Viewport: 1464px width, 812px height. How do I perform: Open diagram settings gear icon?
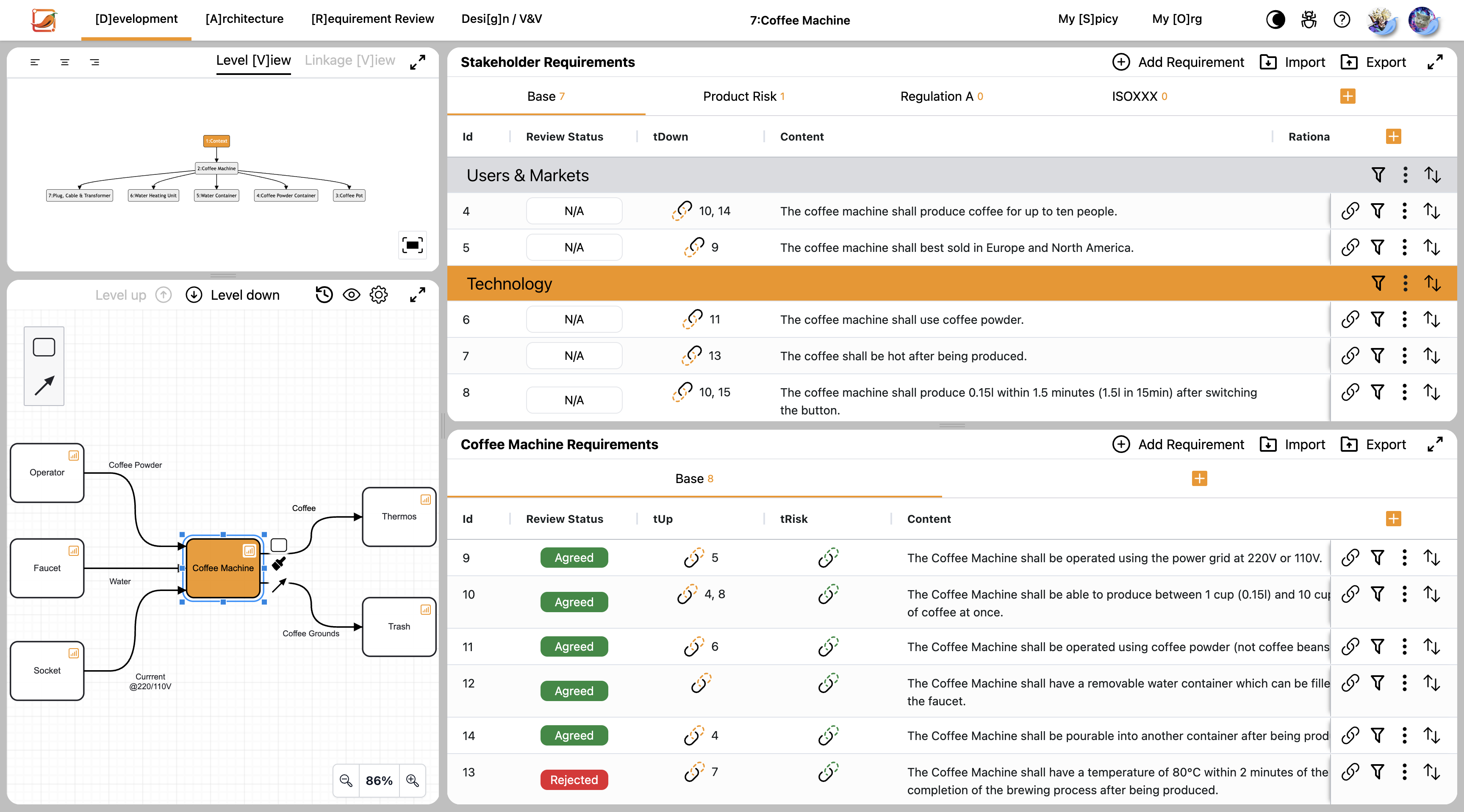(379, 295)
